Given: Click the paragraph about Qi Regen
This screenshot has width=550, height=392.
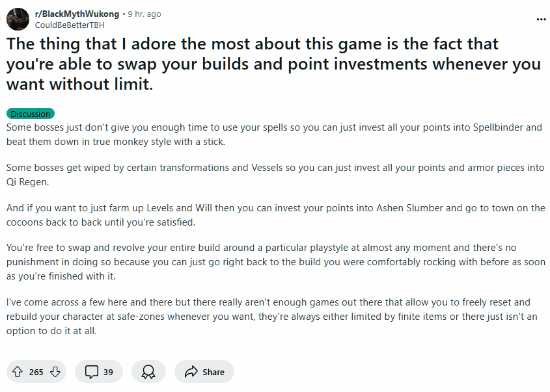Looking at the screenshot, I should click(275, 175).
